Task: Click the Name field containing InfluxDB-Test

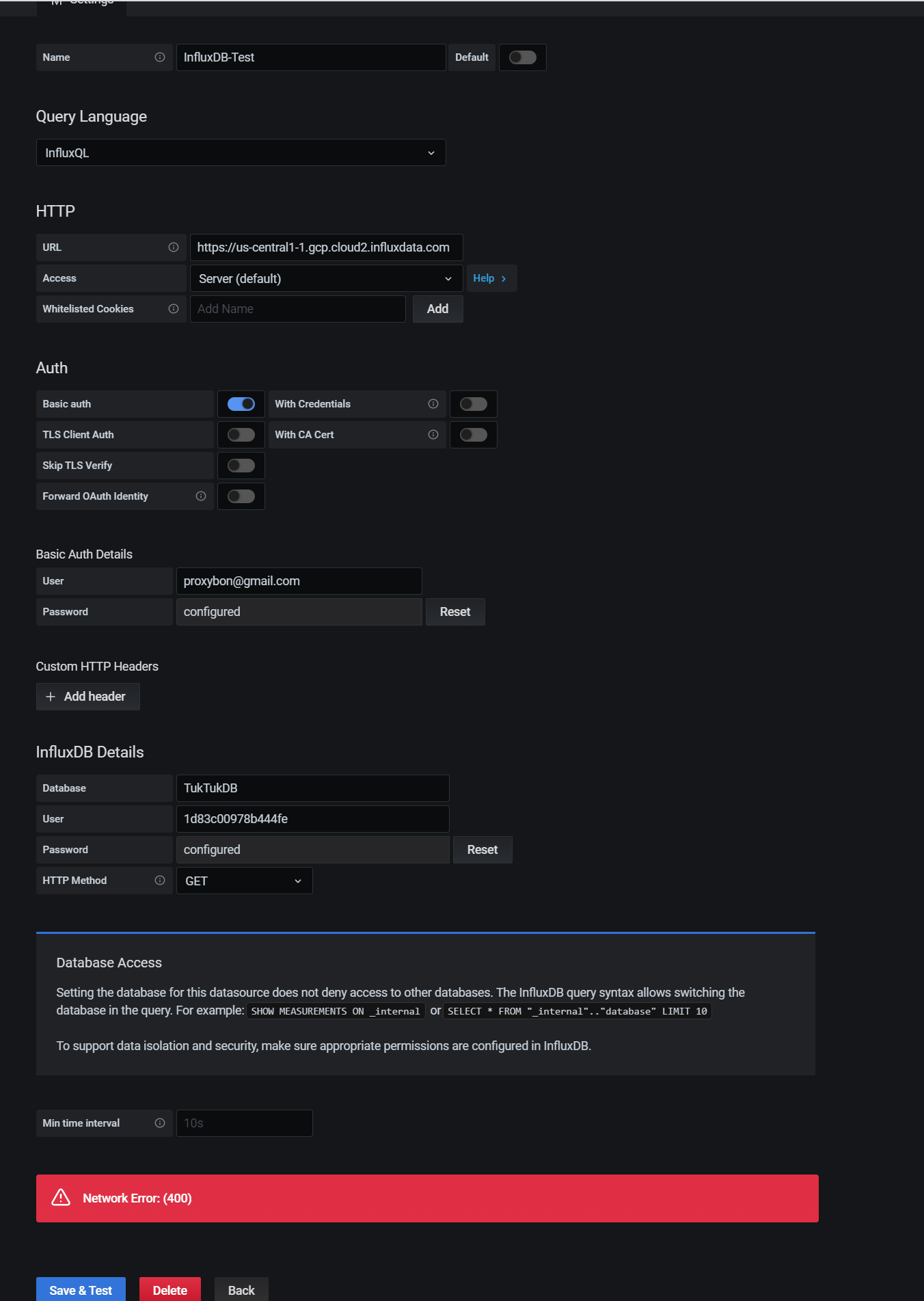Action: pos(311,57)
